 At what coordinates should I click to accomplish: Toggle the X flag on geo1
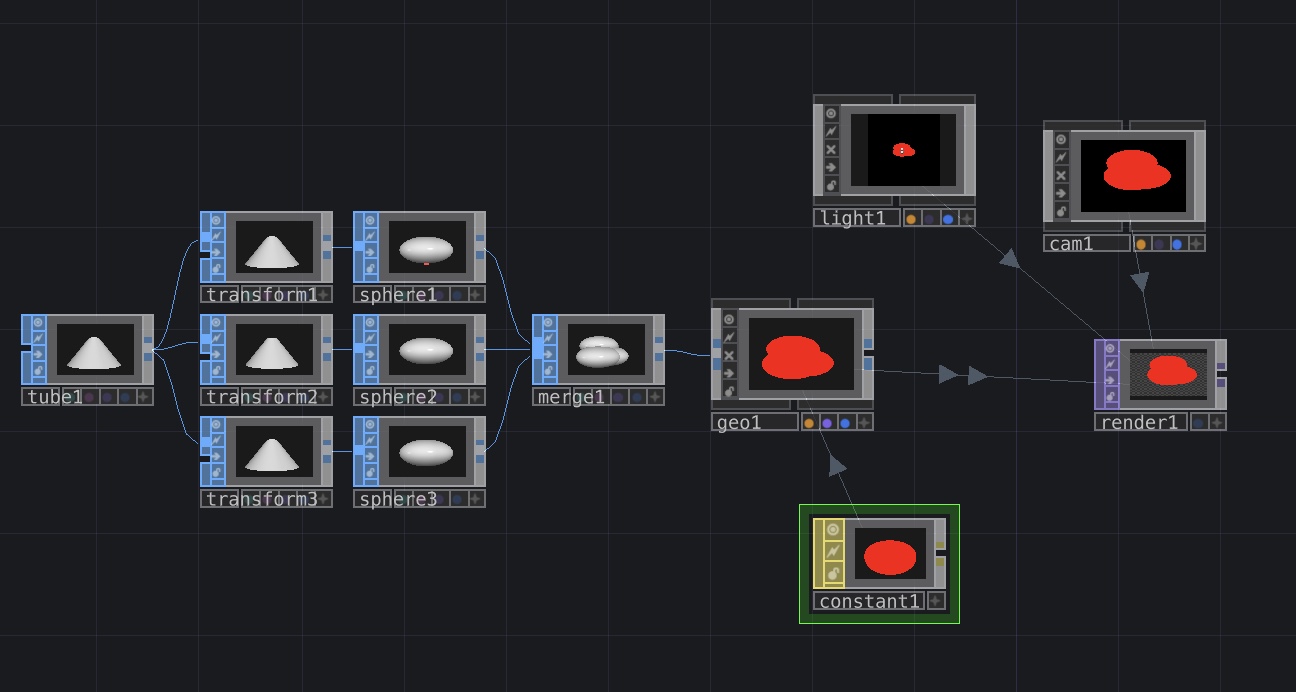pos(729,356)
